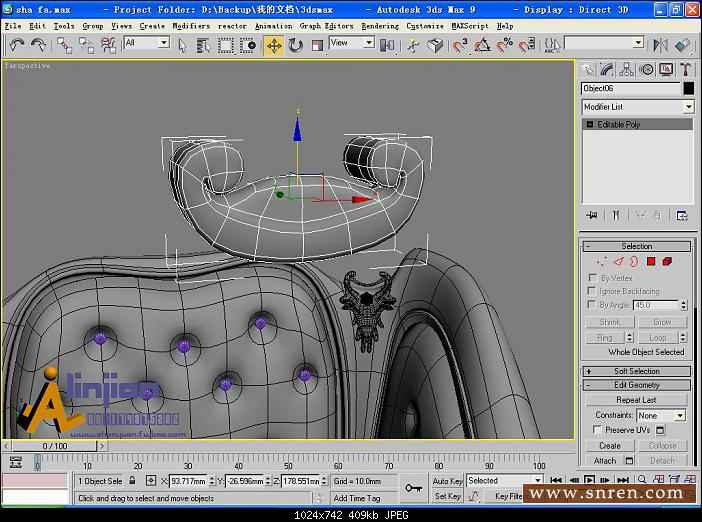The image size is (702, 522).
Task: Click the Select and Link icon
Action: 64,45
